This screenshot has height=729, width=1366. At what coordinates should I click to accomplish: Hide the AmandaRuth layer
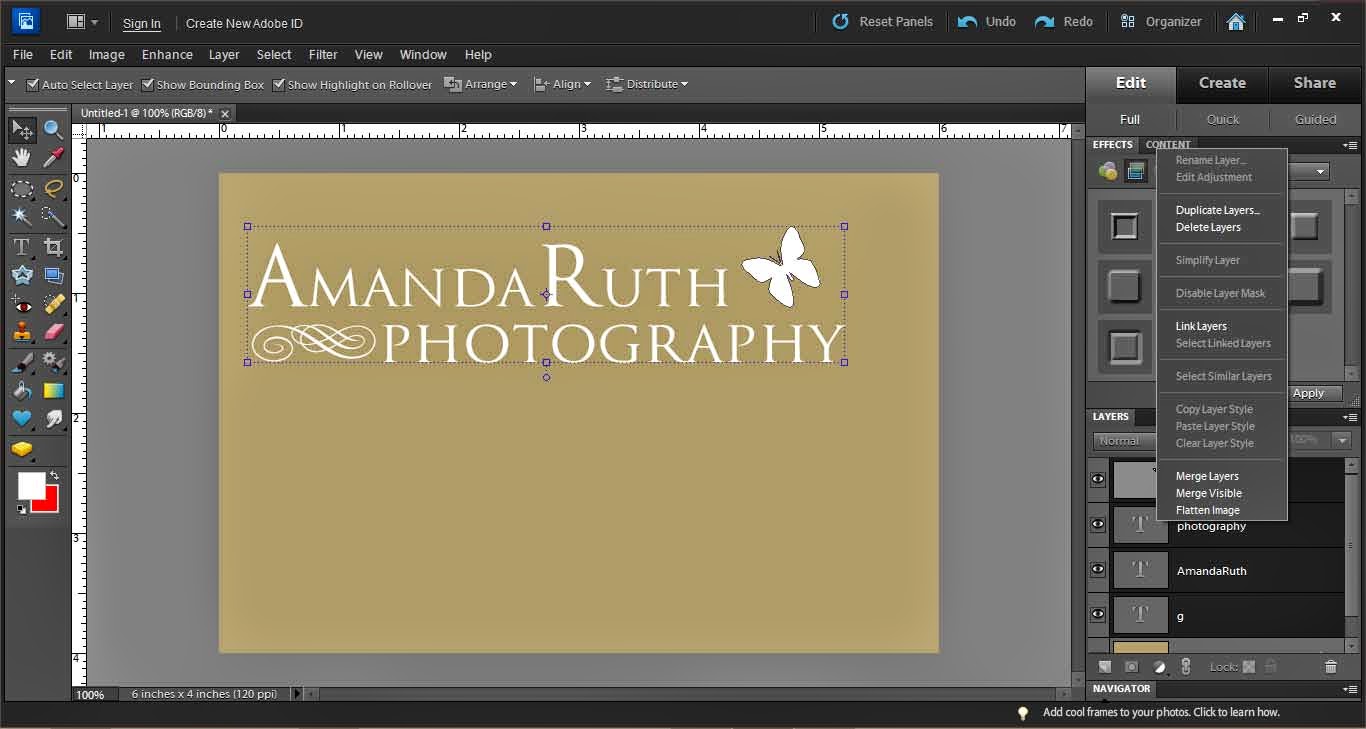coord(1098,570)
